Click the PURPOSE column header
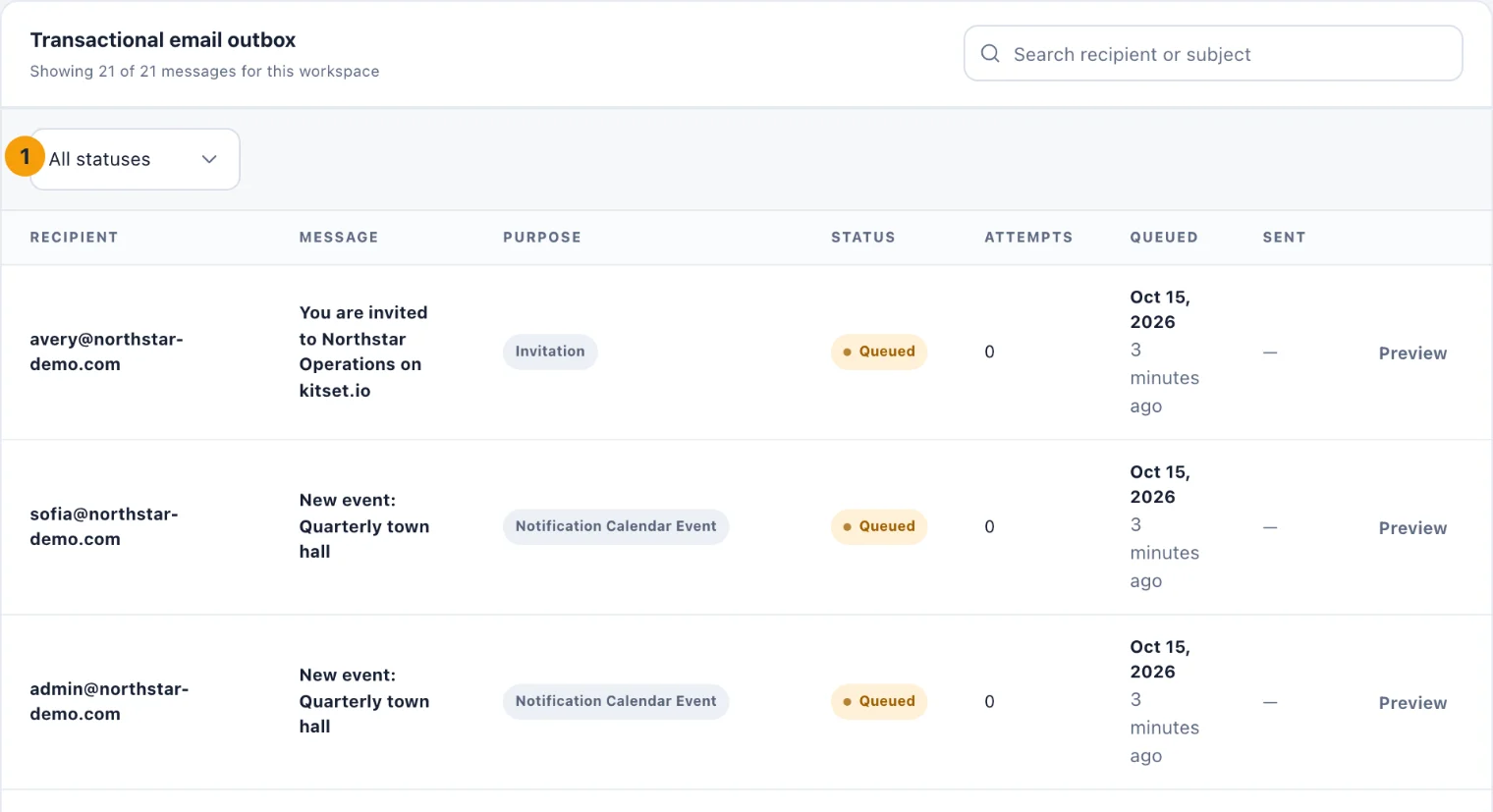This screenshot has width=1493, height=812. pos(542,237)
